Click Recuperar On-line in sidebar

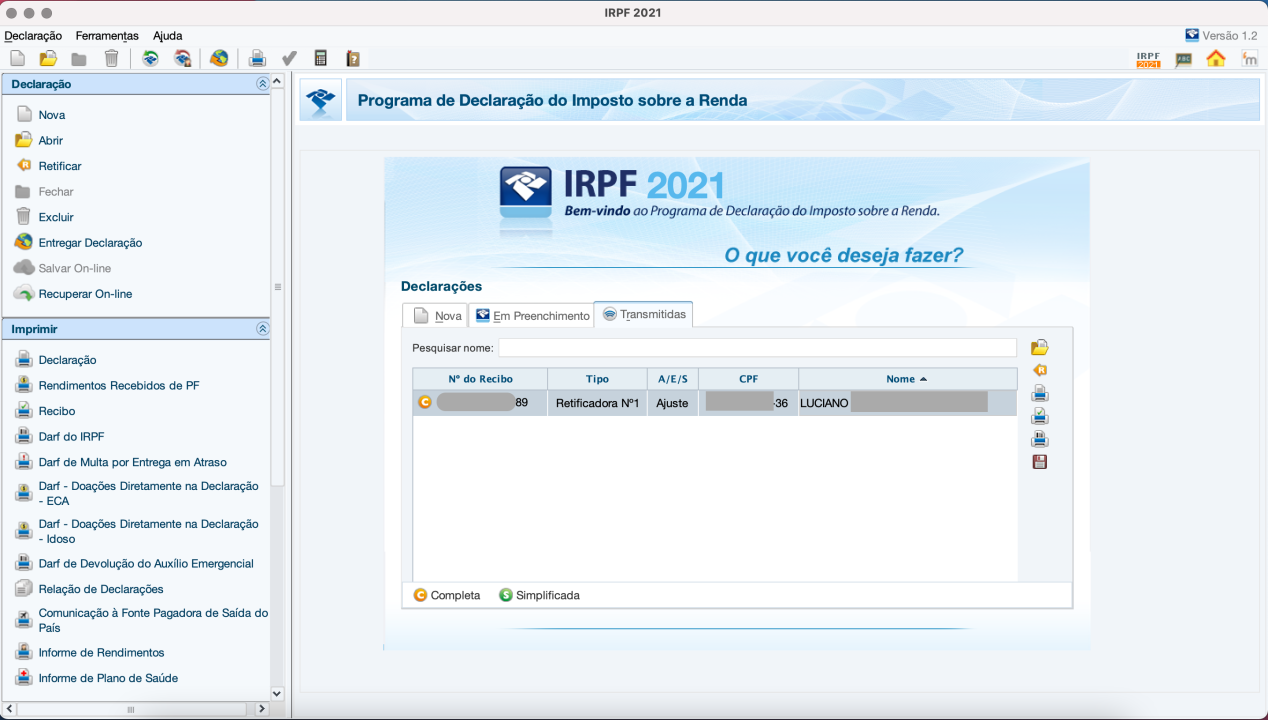(85, 294)
